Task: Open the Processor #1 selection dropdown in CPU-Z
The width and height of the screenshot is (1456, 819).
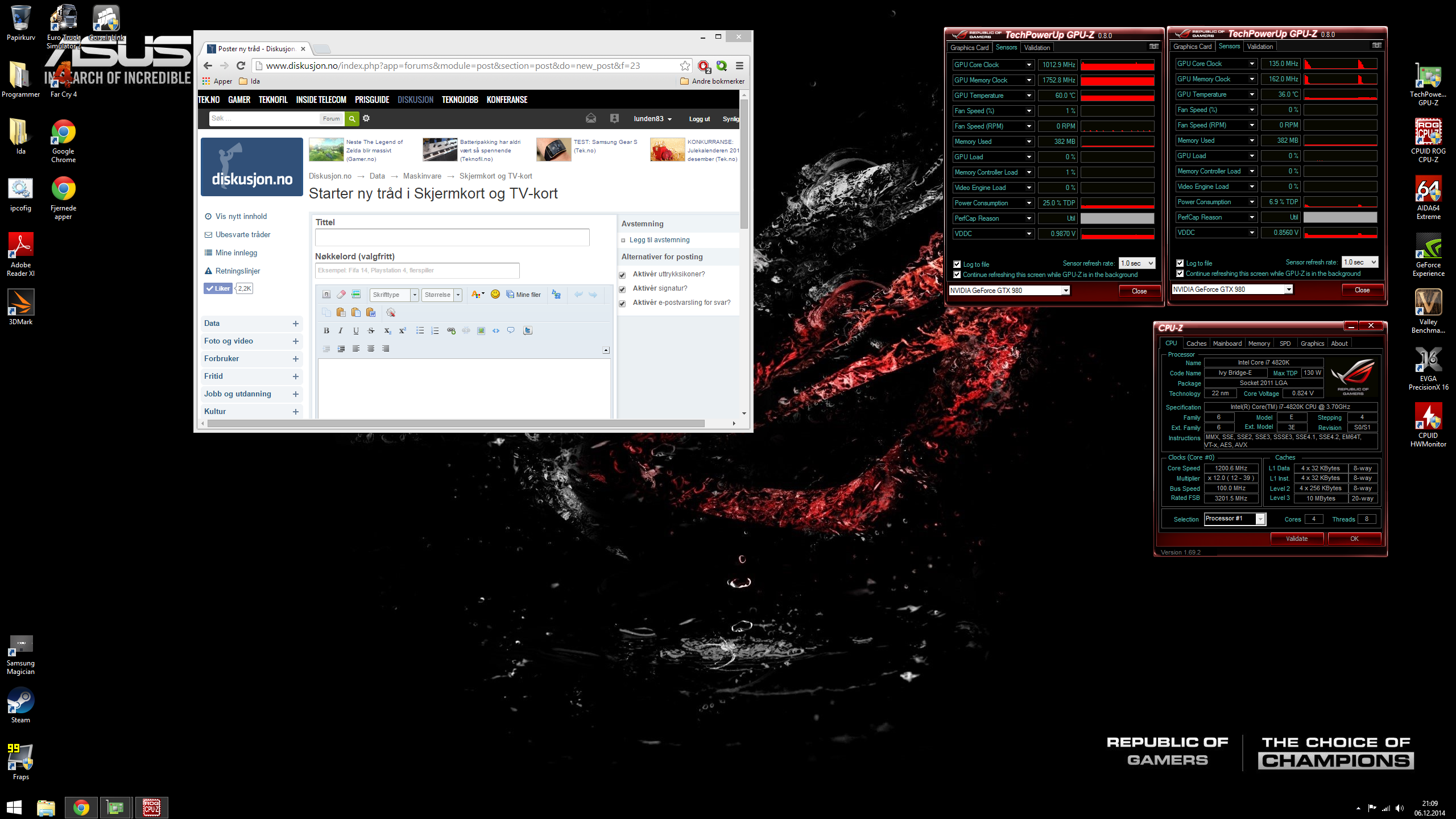Action: point(1235,519)
